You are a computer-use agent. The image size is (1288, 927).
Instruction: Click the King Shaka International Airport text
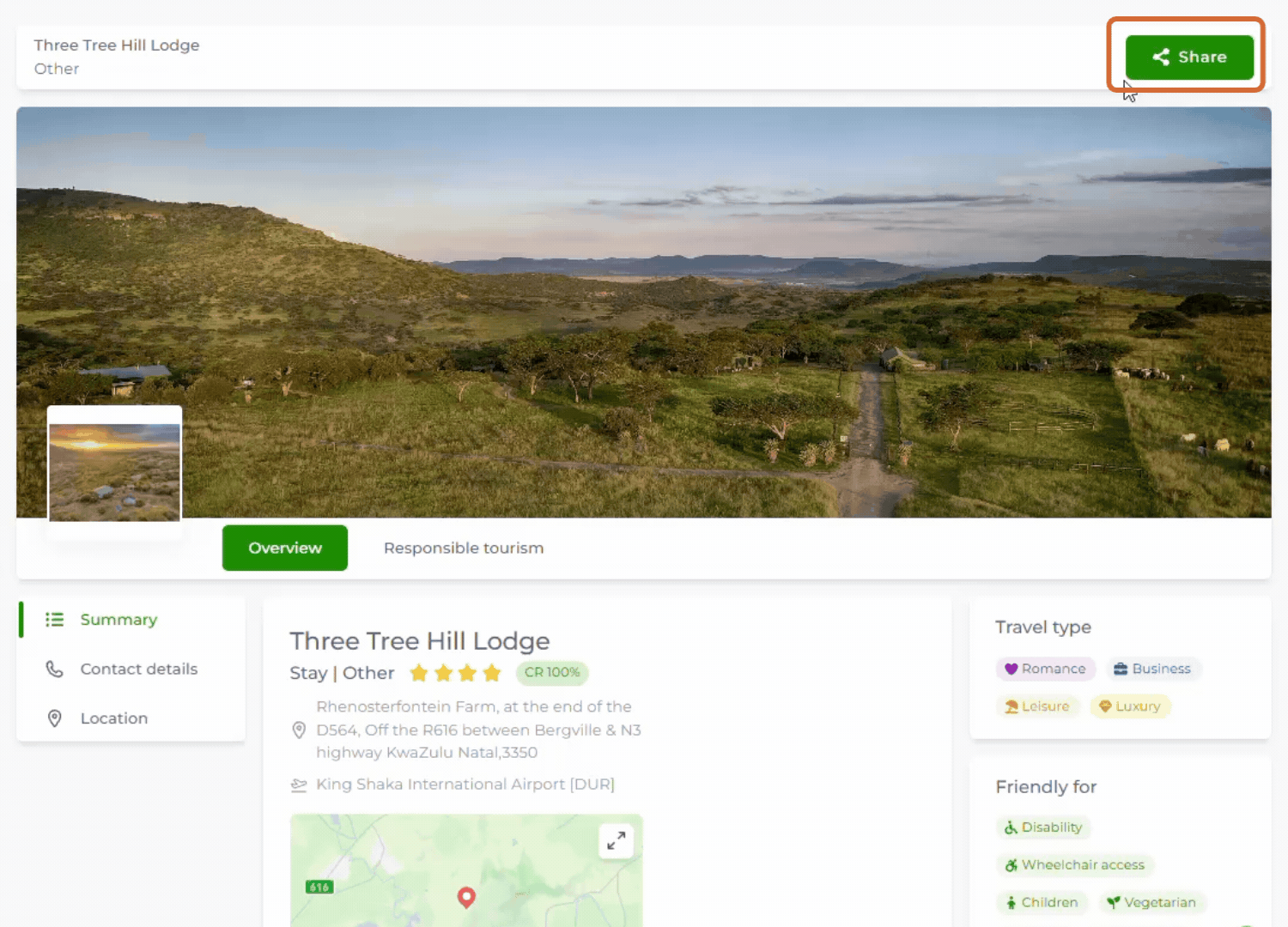click(465, 785)
